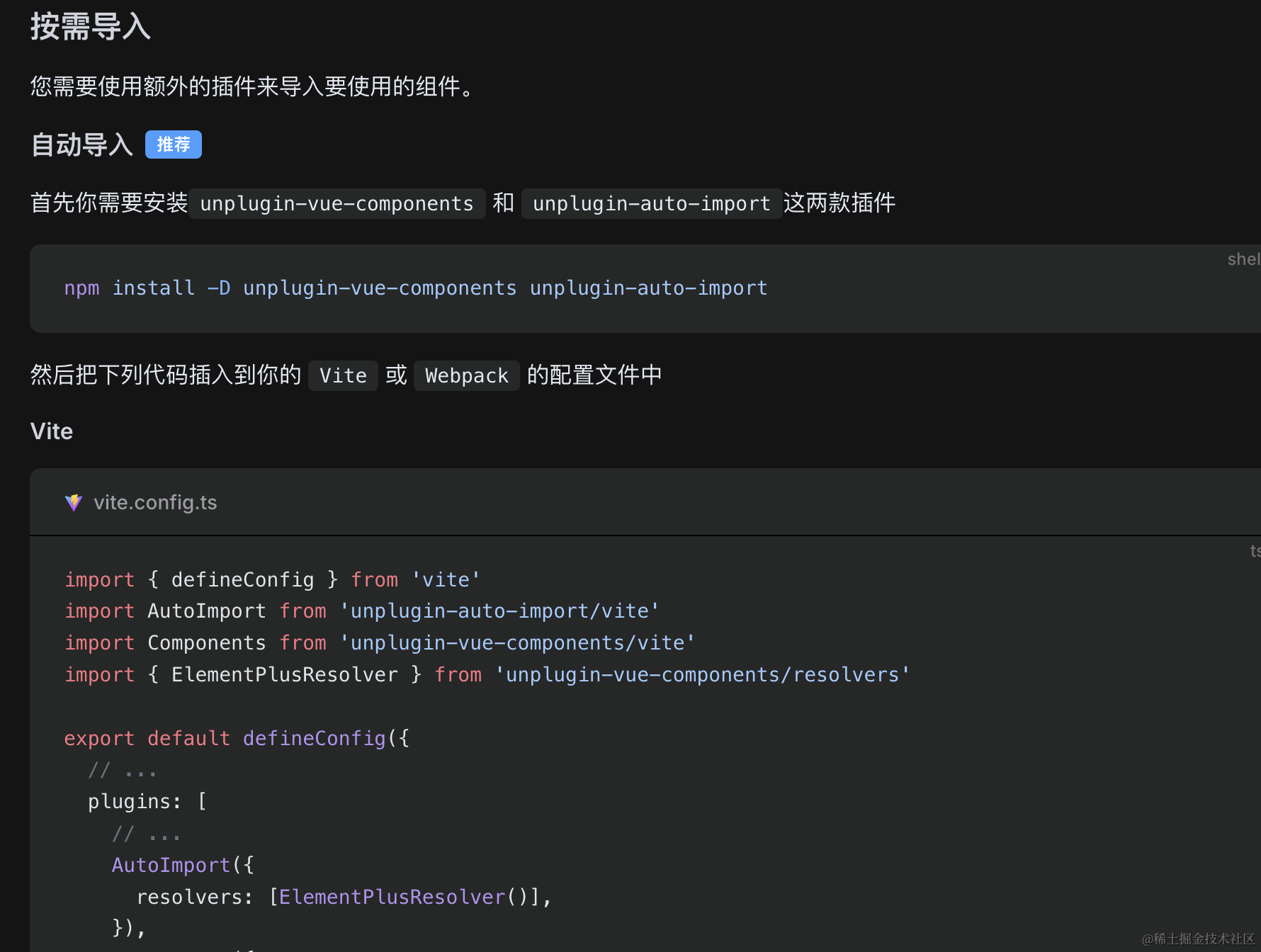Click the export default defineConfig line

pyautogui.click(x=237, y=739)
